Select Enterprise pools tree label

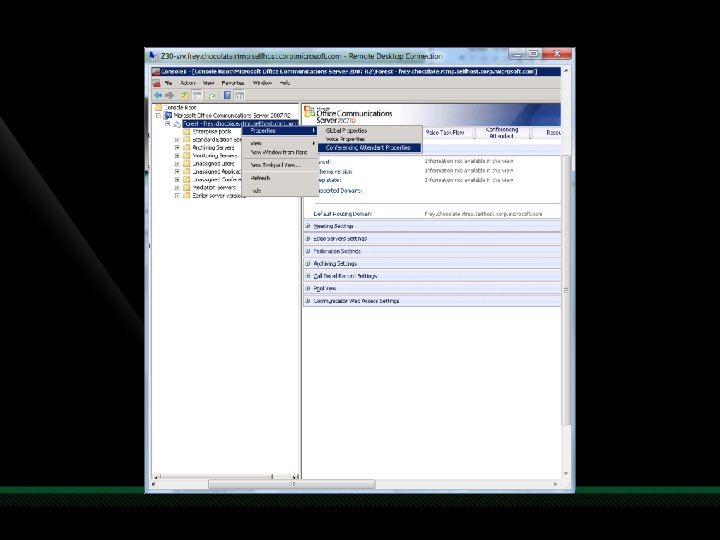pos(212,131)
